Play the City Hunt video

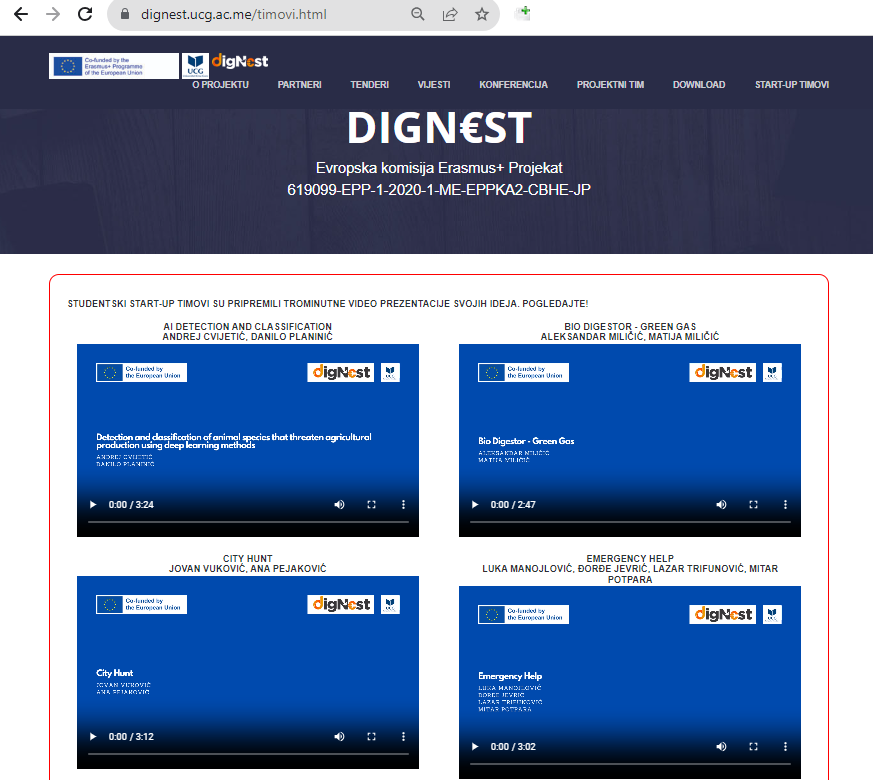pyautogui.click(x=93, y=737)
